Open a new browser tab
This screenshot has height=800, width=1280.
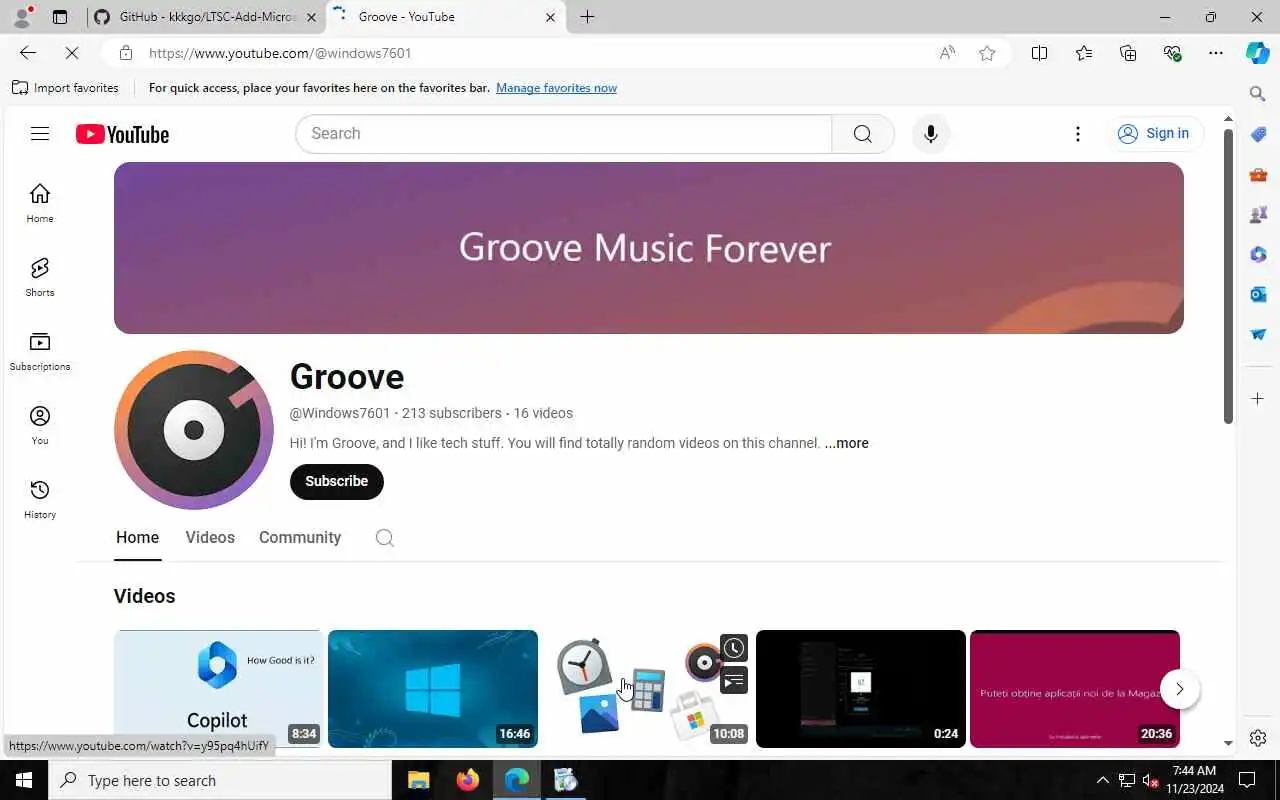[587, 17]
